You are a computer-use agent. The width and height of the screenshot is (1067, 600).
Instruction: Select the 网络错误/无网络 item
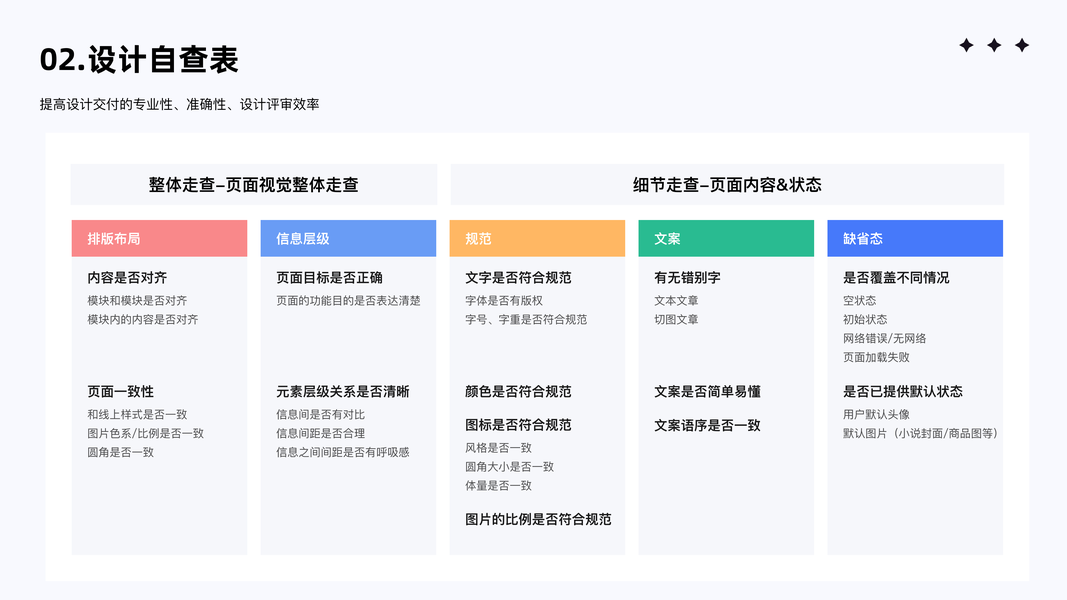coord(885,338)
